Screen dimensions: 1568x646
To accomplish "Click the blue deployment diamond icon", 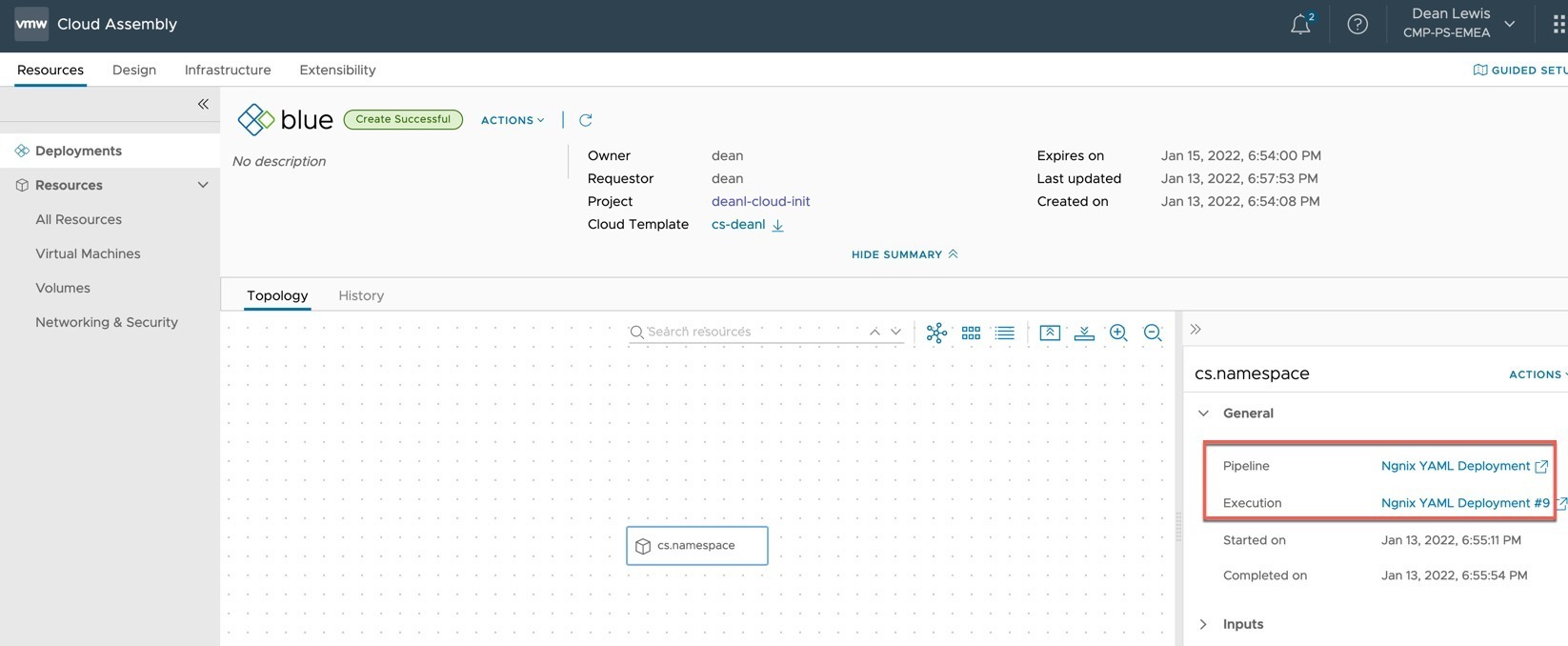I will point(255,120).
